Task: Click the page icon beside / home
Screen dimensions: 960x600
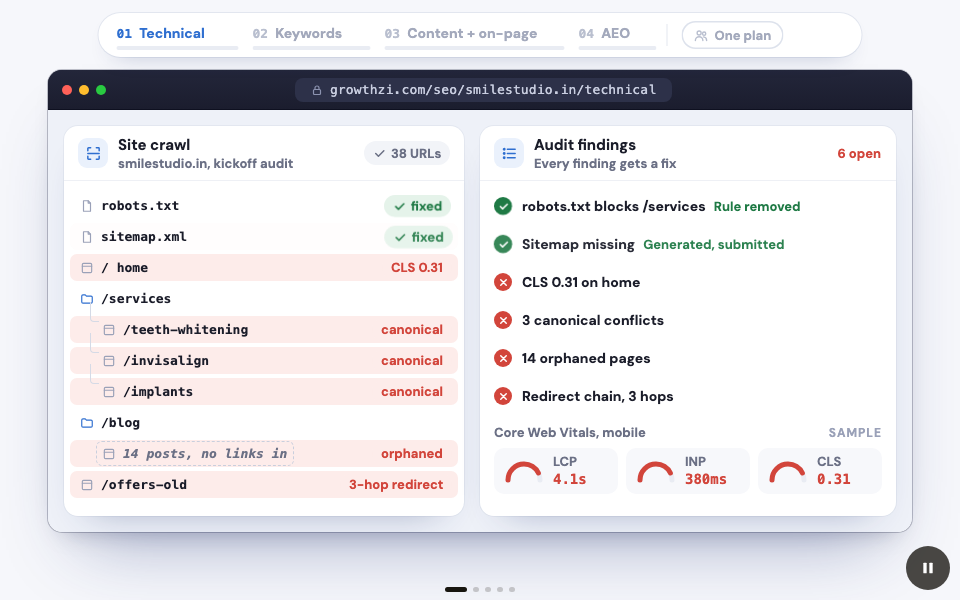Action: [x=87, y=268]
